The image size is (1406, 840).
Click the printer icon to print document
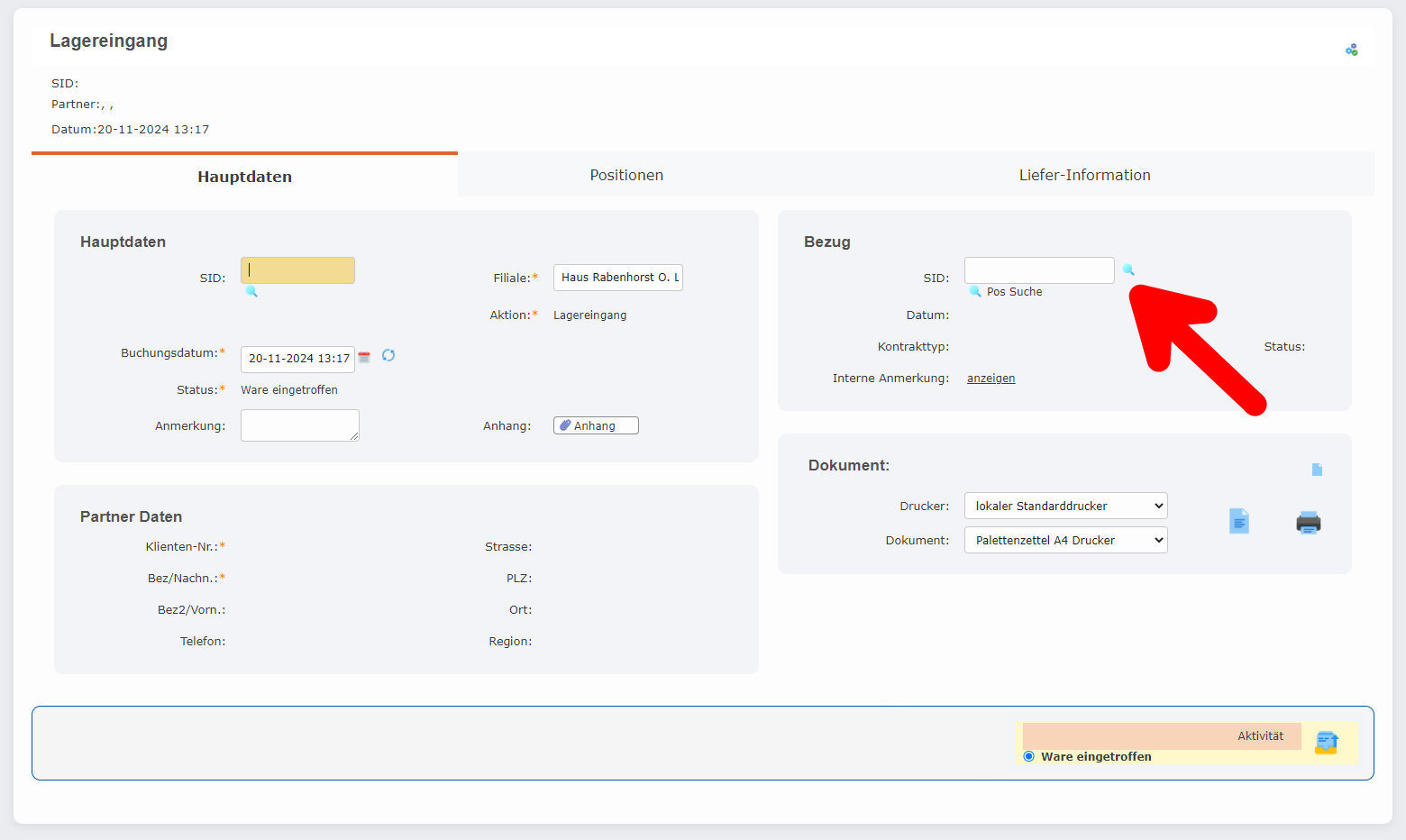[x=1308, y=523]
